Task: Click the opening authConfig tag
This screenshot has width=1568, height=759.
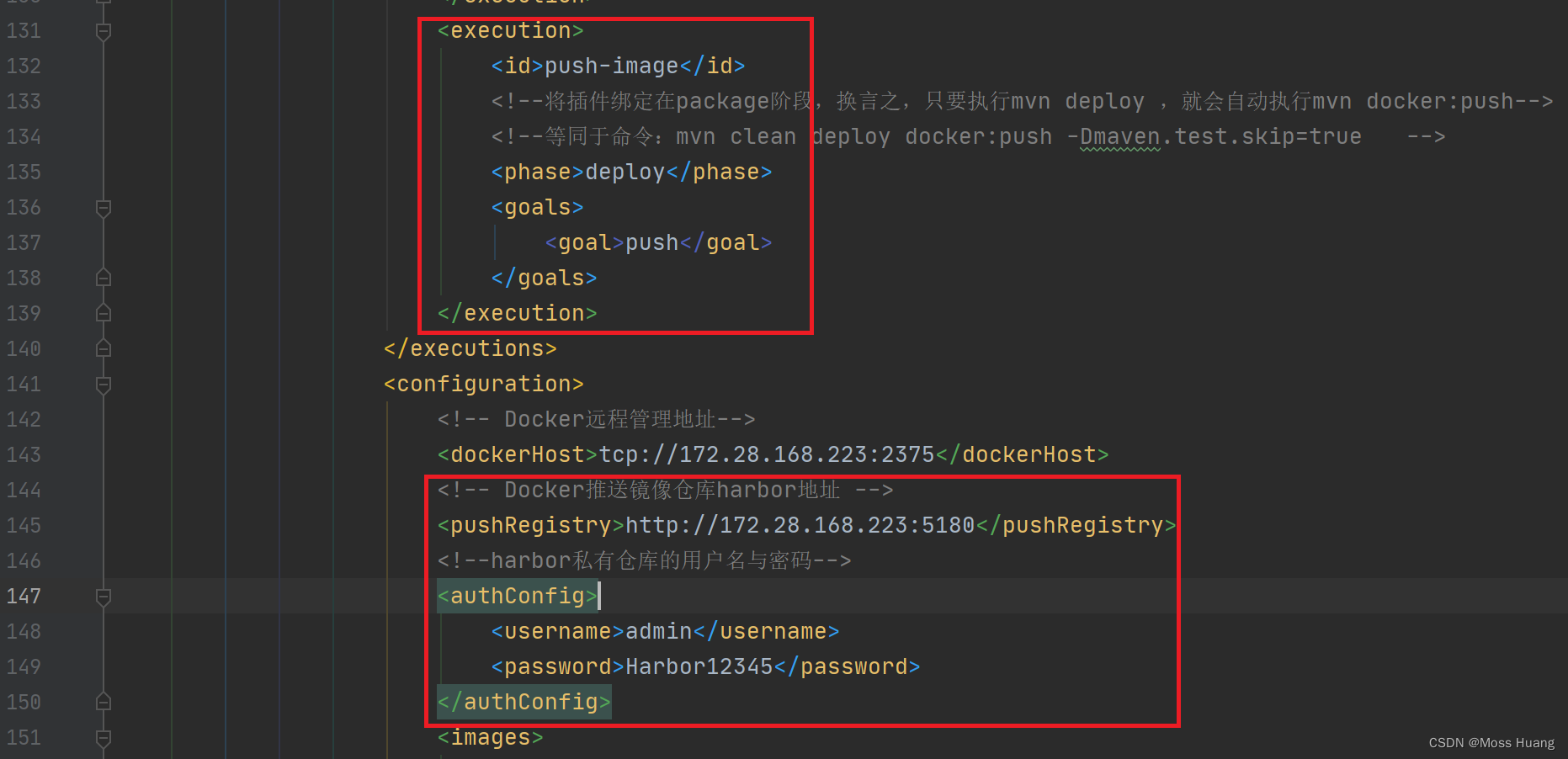Action: point(518,596)
